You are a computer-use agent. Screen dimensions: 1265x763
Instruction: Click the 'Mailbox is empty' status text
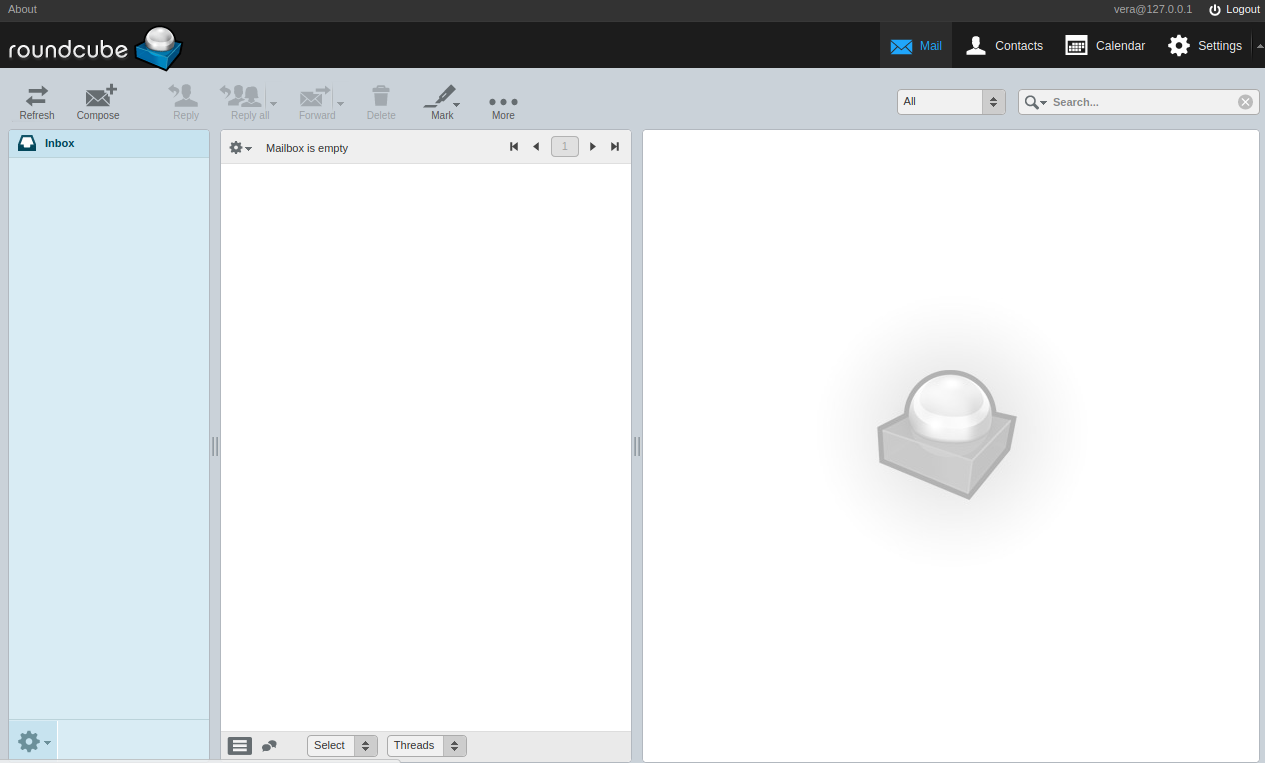(x=307, y=148)
